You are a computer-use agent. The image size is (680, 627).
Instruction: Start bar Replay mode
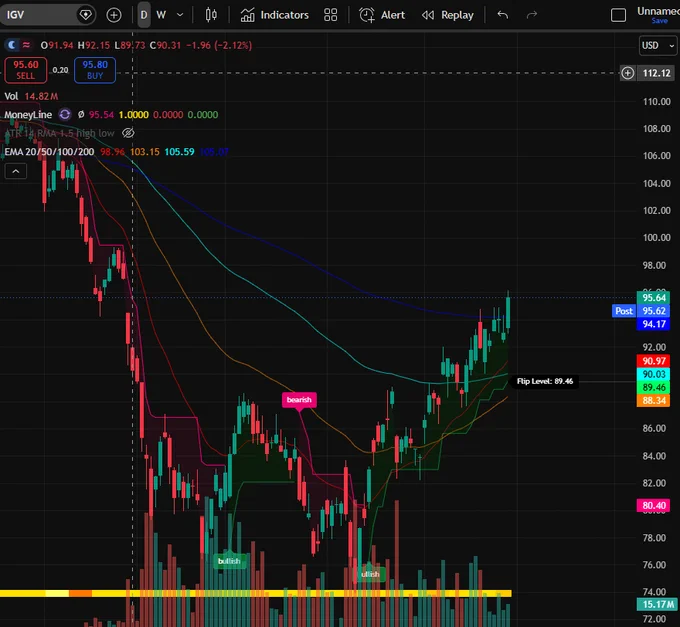pos(448,15)
